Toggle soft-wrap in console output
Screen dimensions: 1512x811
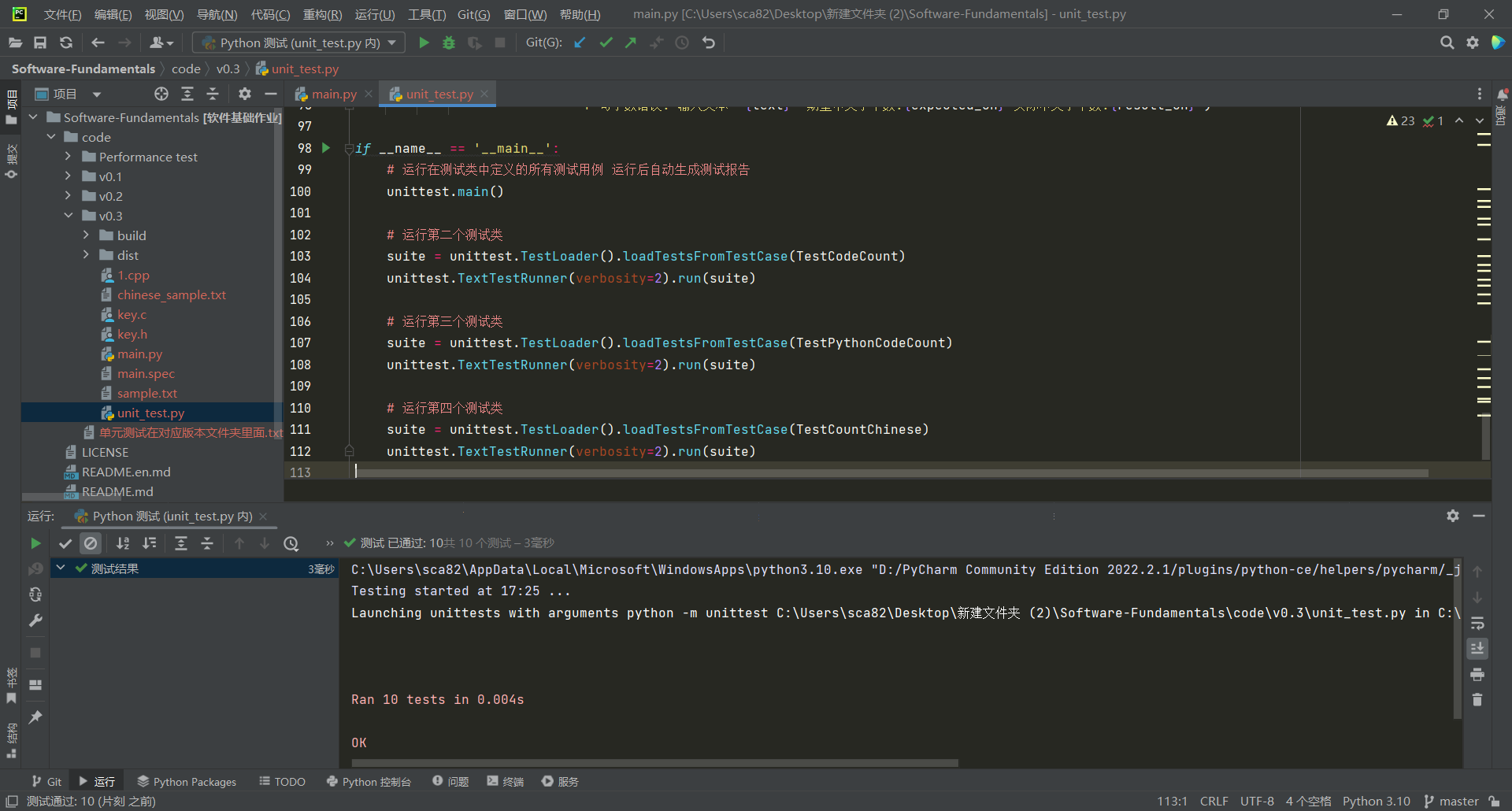(1477, 623)
